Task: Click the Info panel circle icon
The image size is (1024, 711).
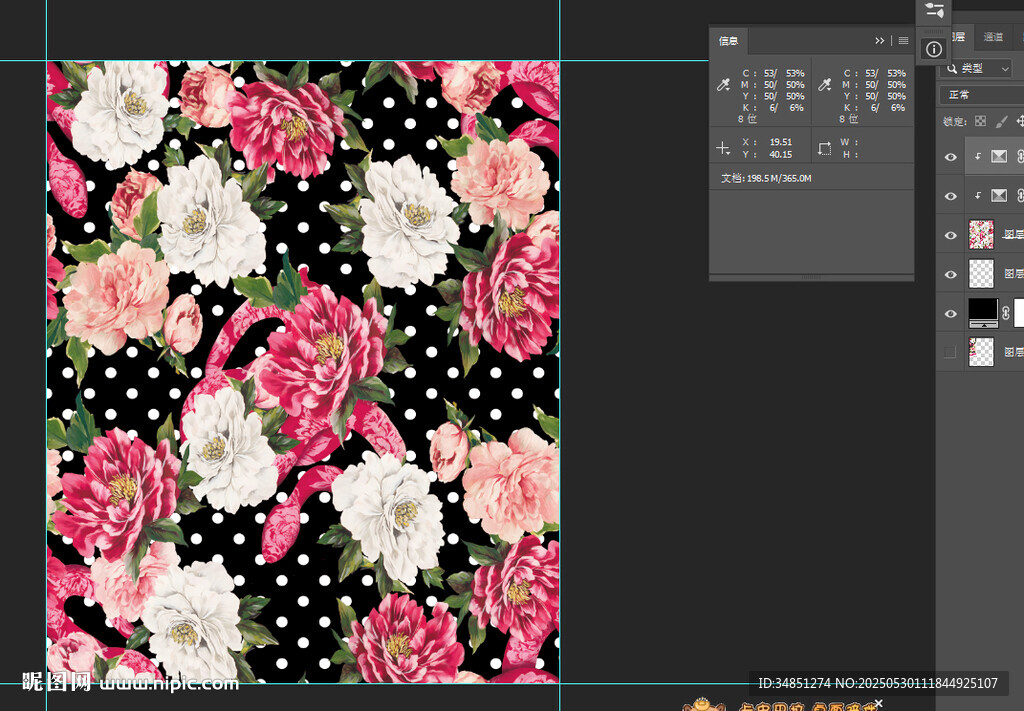Action: point(933,49)
